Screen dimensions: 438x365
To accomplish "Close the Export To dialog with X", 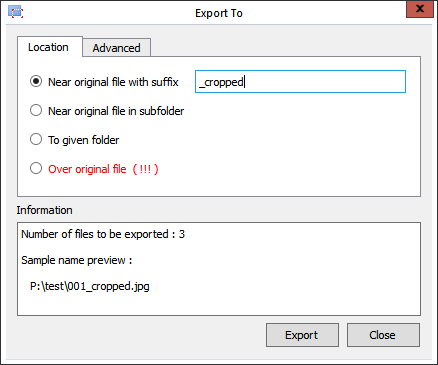I will 420,9.
